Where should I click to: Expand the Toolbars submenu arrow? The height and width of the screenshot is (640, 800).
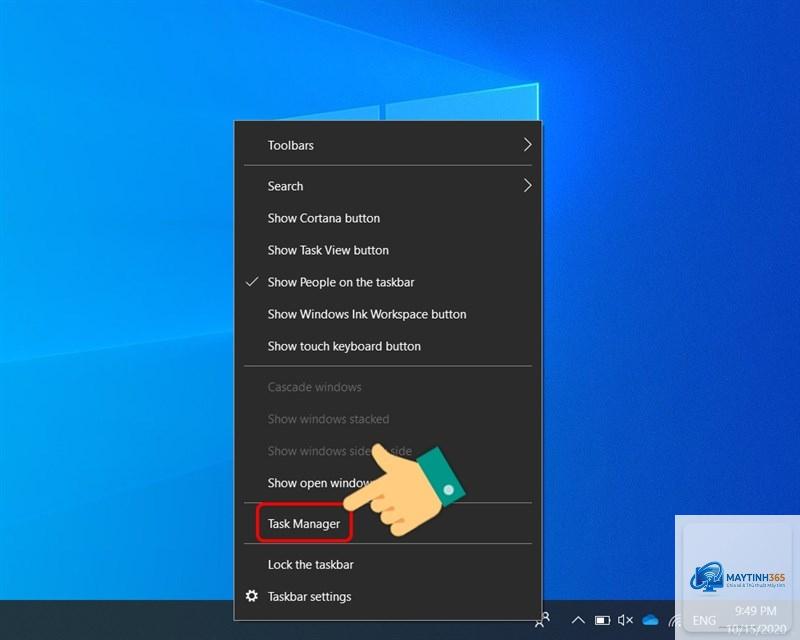point(528,145)
